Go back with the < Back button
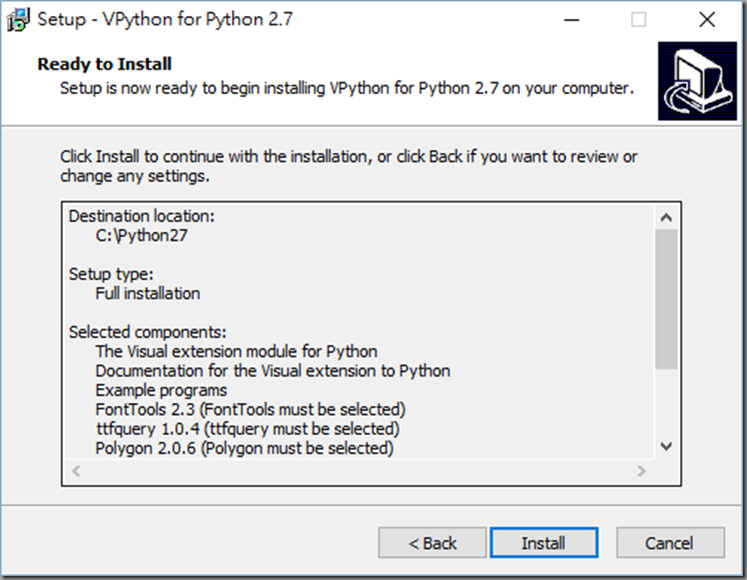Viewport: 747px width, 580px height. pos(432,542)
